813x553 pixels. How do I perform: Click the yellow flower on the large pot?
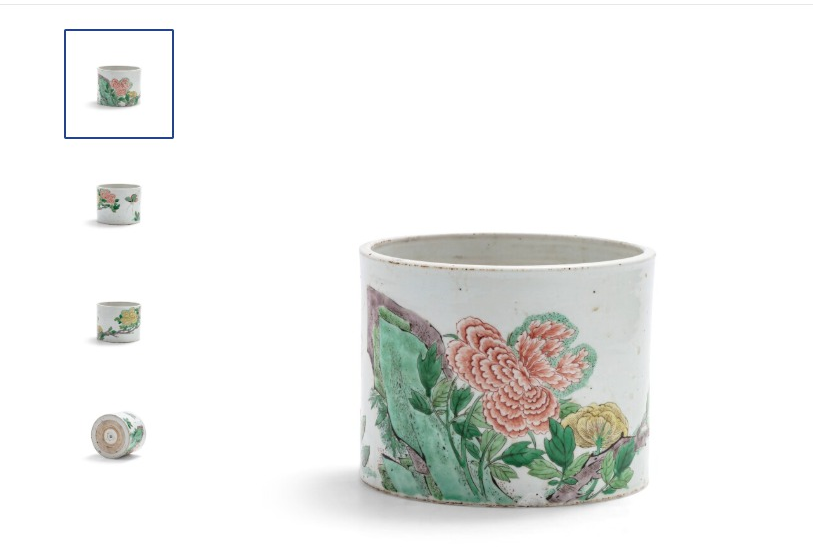point(595,425)
